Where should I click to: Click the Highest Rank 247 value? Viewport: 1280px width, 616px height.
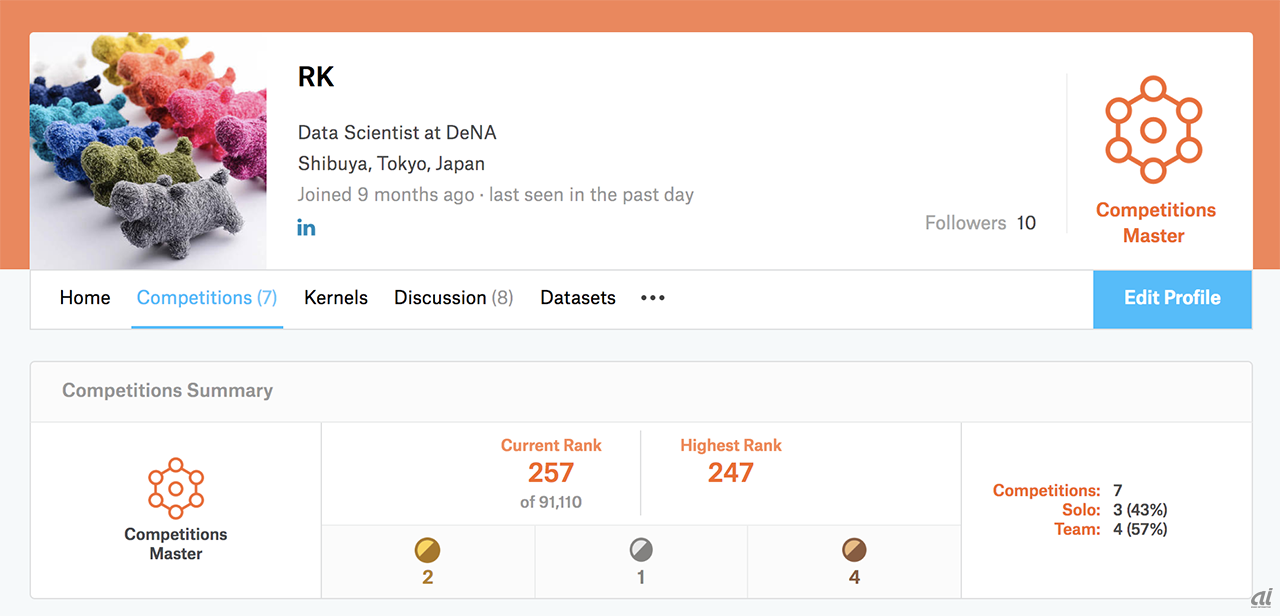(x=731, y=472)
